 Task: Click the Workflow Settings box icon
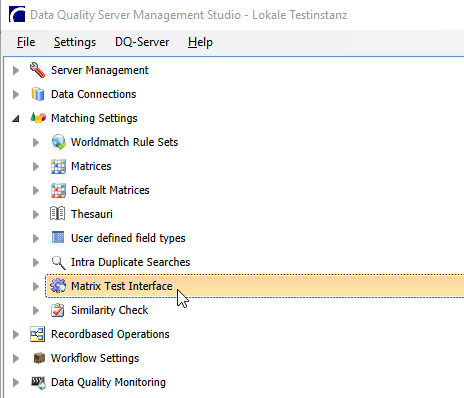click(39, 358)
